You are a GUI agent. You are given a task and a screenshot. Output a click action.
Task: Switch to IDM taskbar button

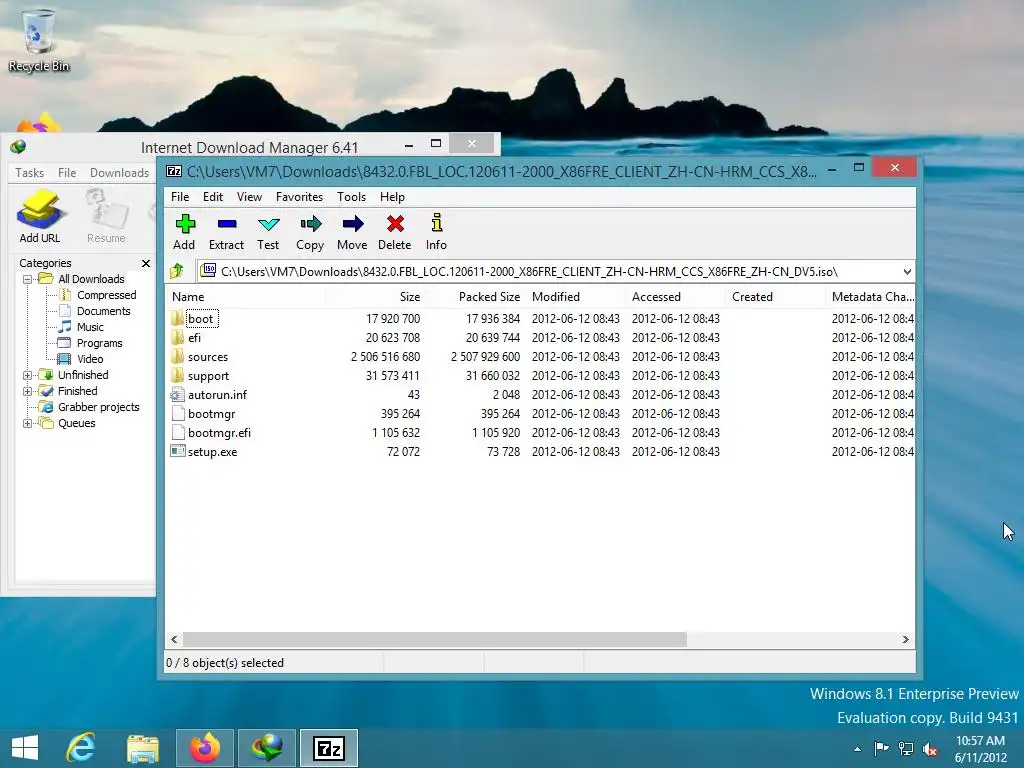point(267,748)
